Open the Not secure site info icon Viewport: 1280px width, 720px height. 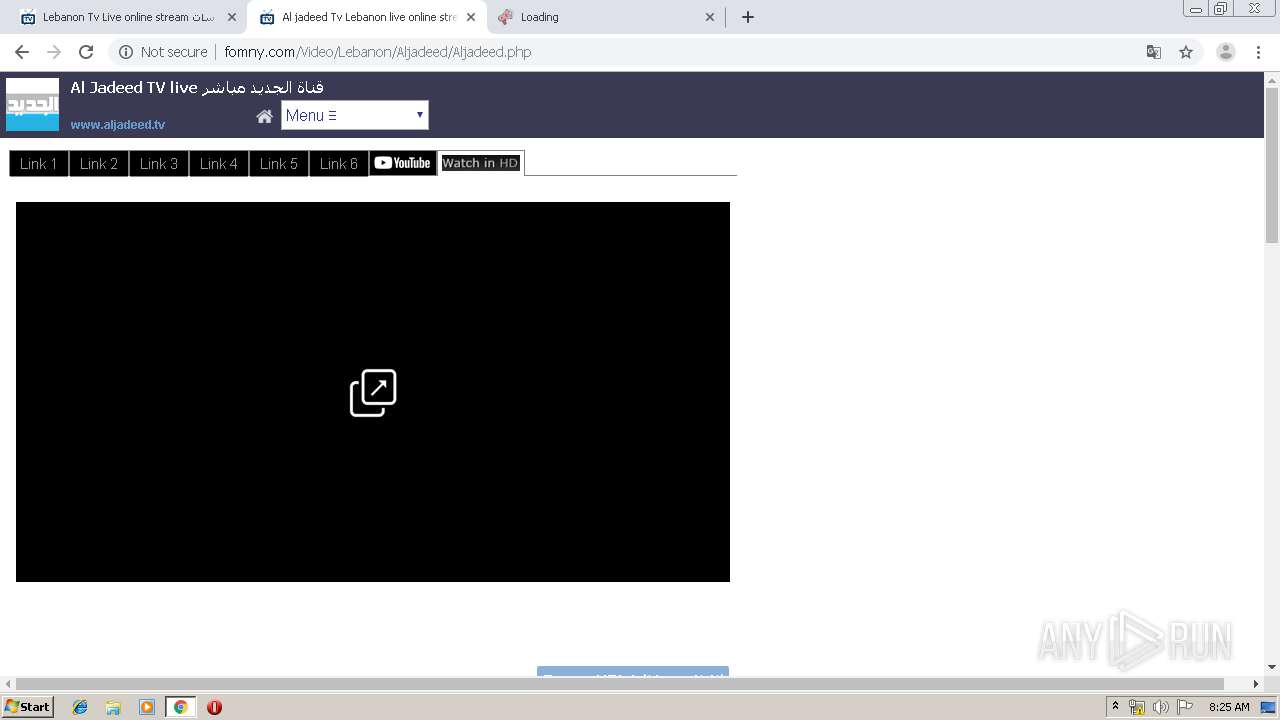[126, 52]
